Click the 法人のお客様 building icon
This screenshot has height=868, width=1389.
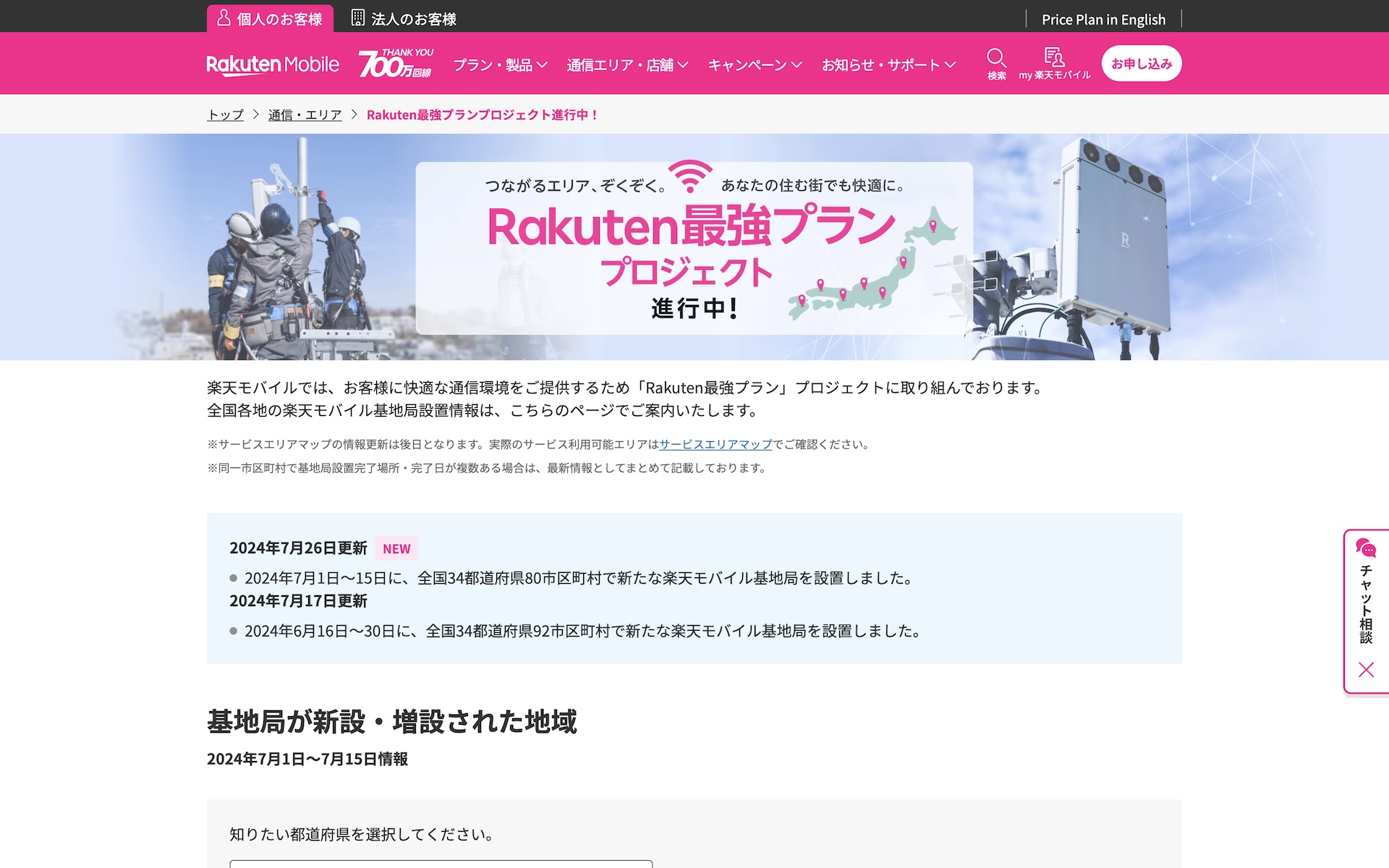tap(357, 17)
